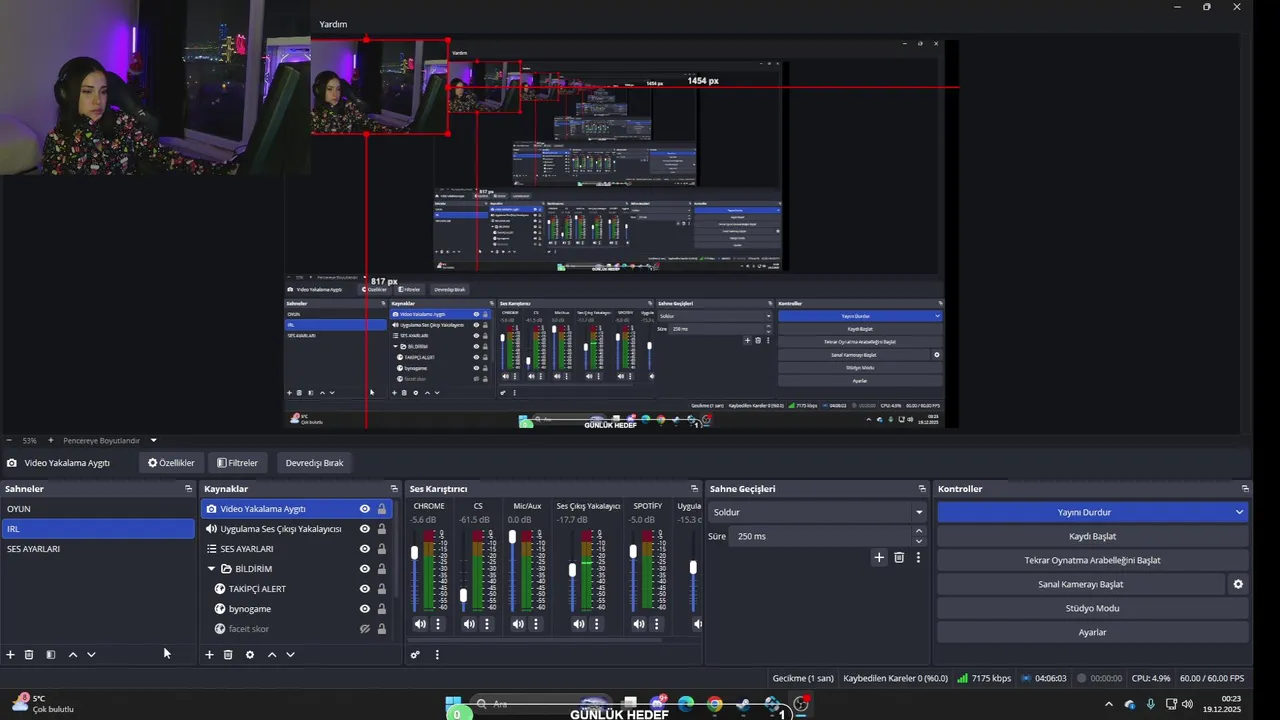
Task: Open CS channel three-dot options
Action: 487,624
